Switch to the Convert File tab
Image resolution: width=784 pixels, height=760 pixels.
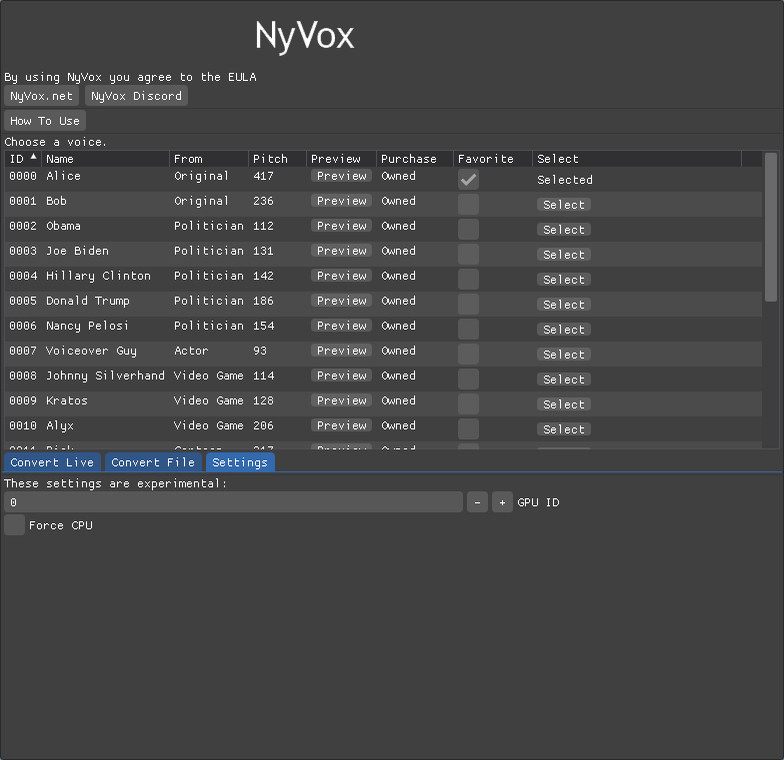click(x=153, y=462)
